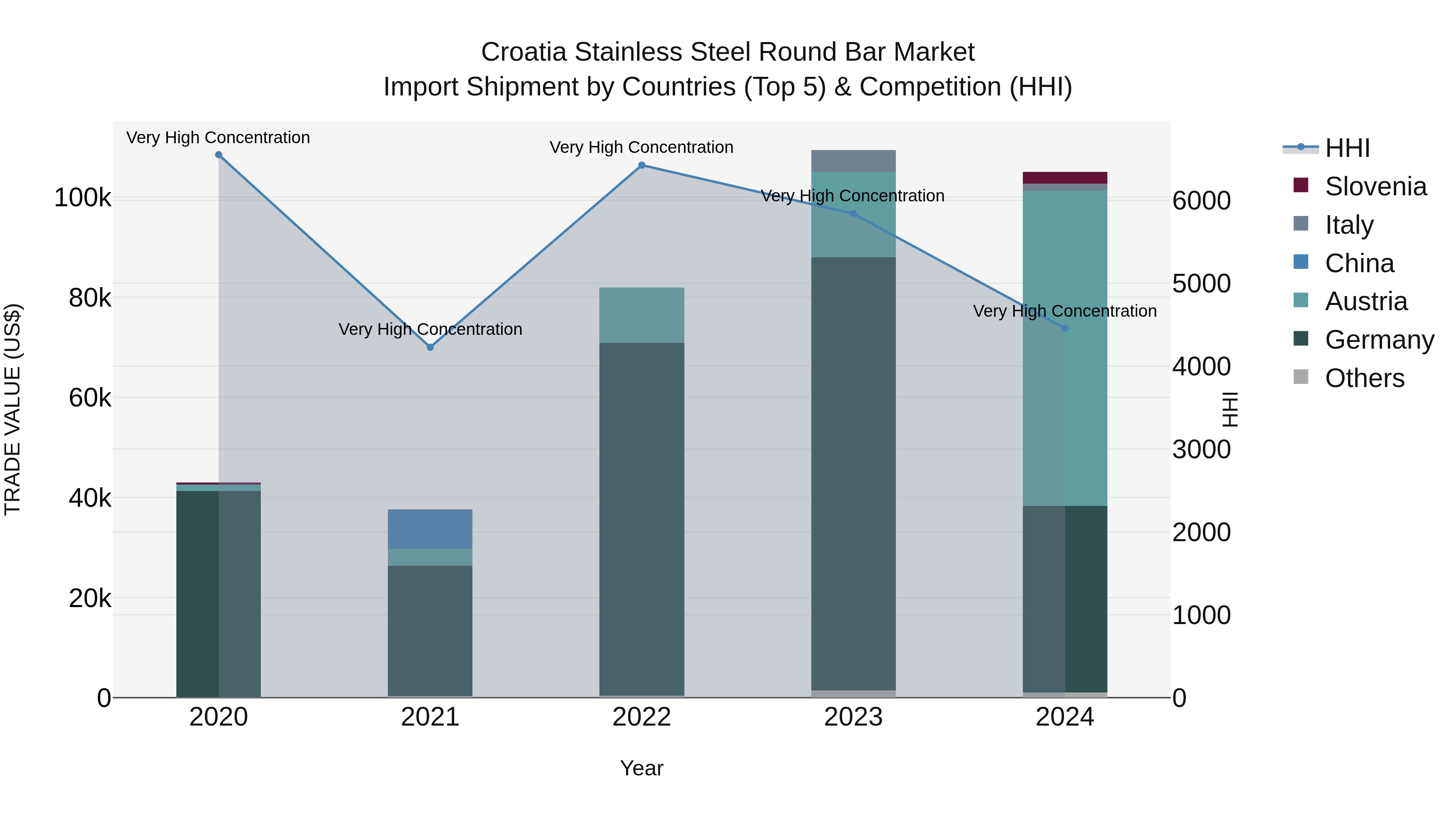This screenshot has width=1456, height=819.
Task: Click the 6000 HHI axis tick label
Action: (1202, 201)
